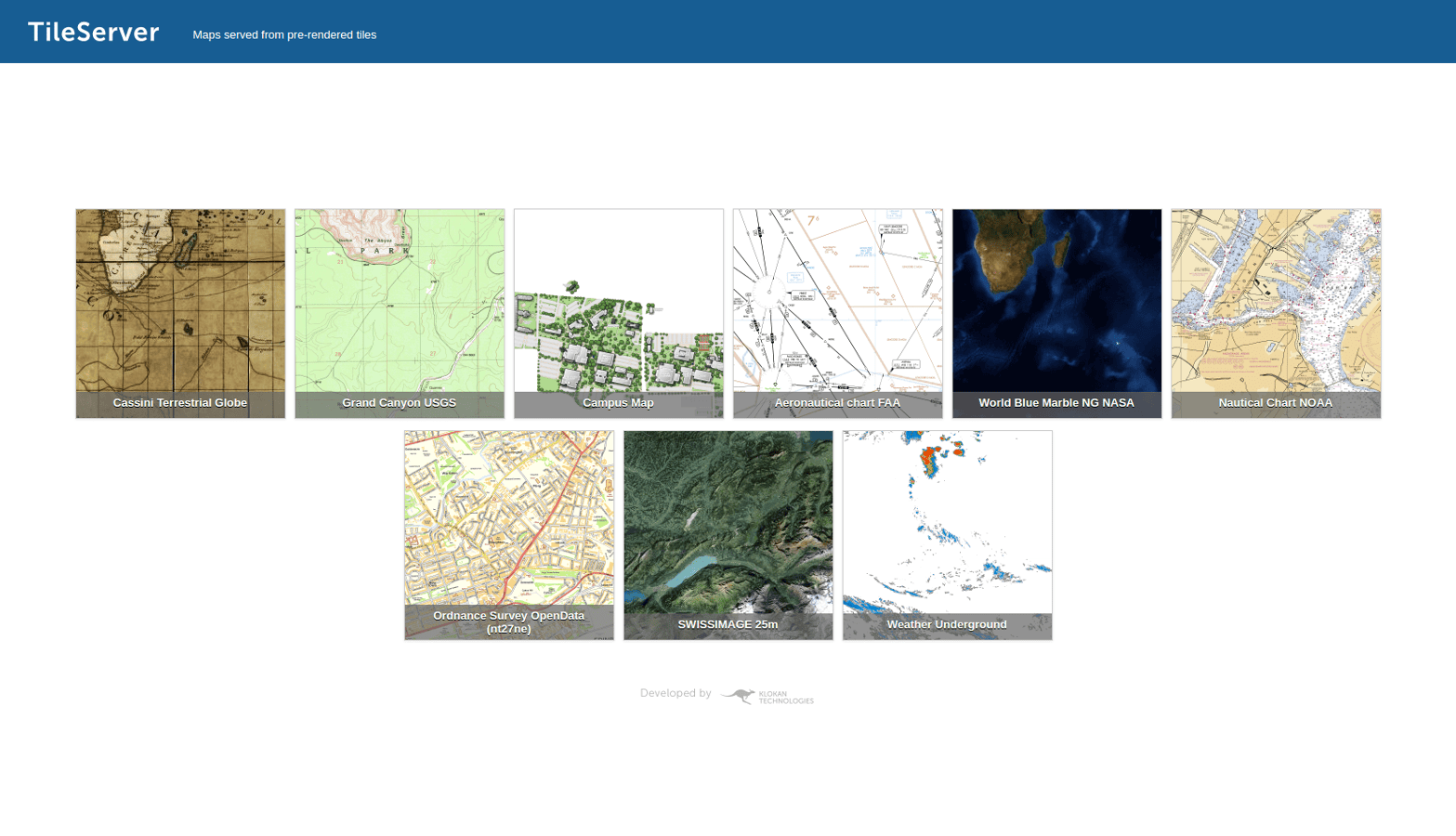1456x836 pixels.
Task: Select the Nautical Chart NOAA caption label
Action: click(x=1275, y=403)
